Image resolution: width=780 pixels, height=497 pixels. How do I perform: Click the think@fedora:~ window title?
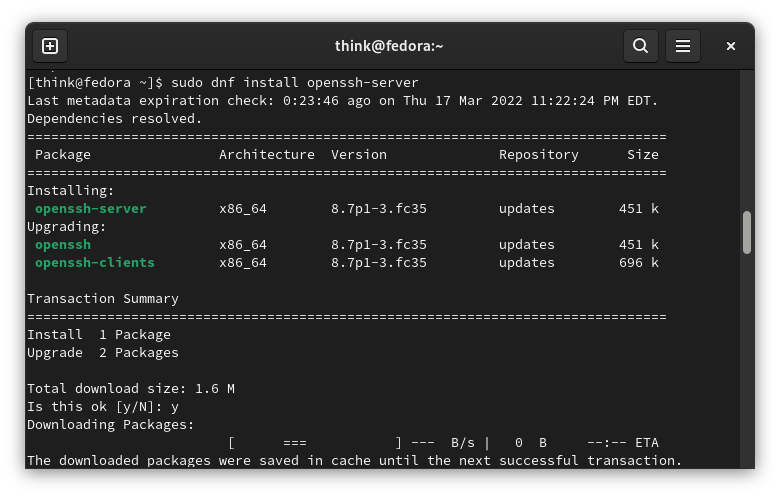tap(389, 46)
